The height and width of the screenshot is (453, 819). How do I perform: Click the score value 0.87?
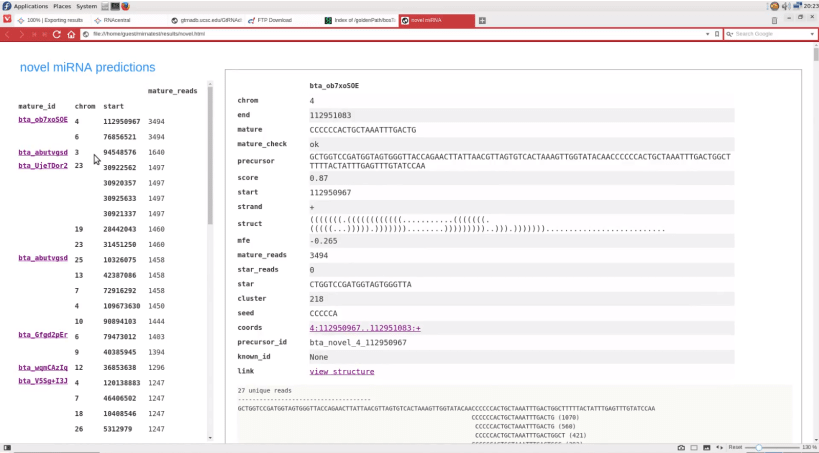(319, 178)
